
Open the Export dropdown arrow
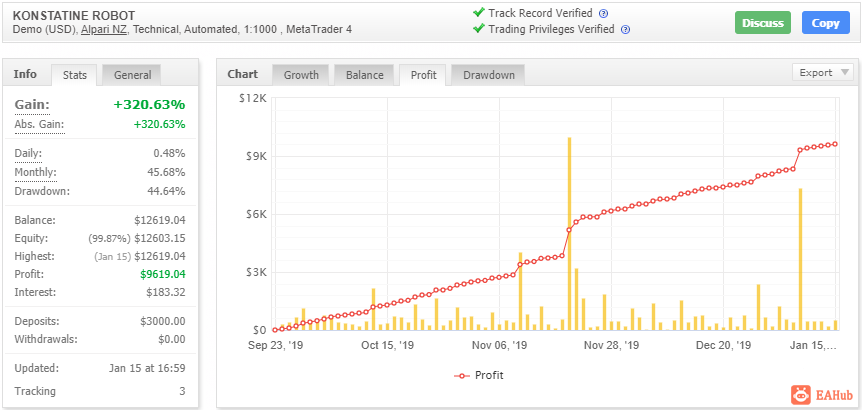[x=844, y=73]
